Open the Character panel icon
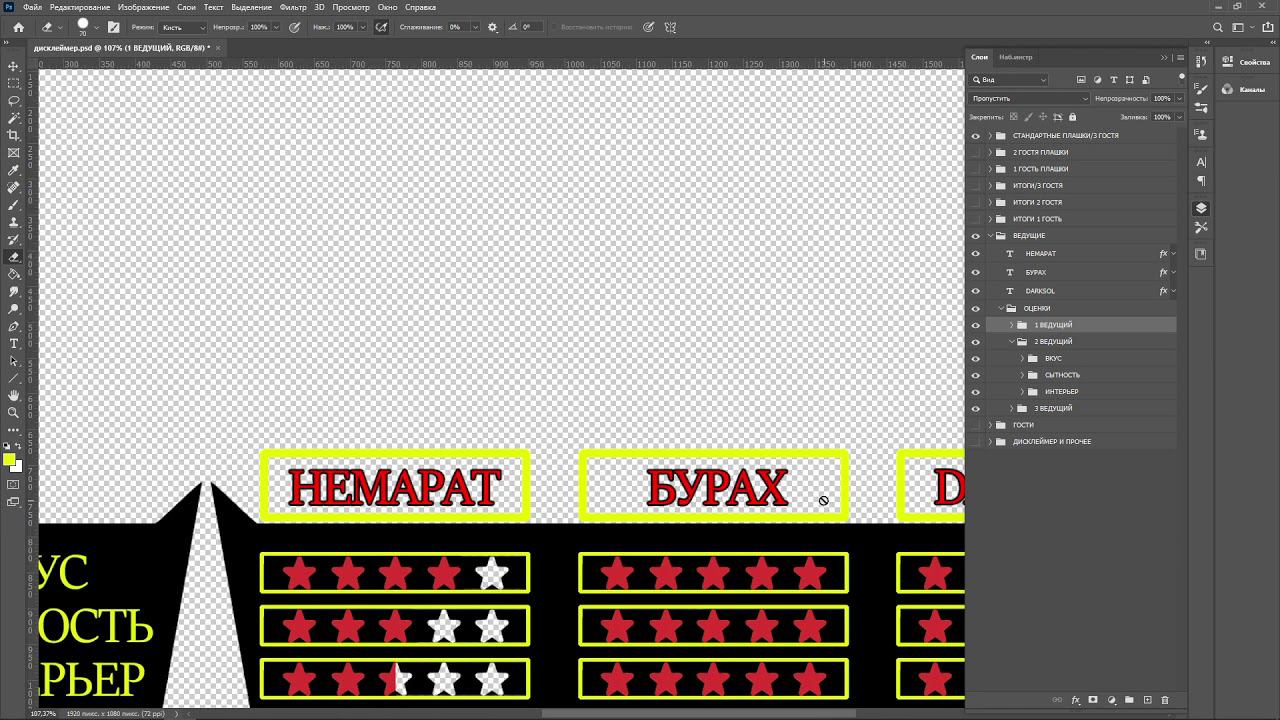Screen dimensions: 1280x720 point(1201,161)
